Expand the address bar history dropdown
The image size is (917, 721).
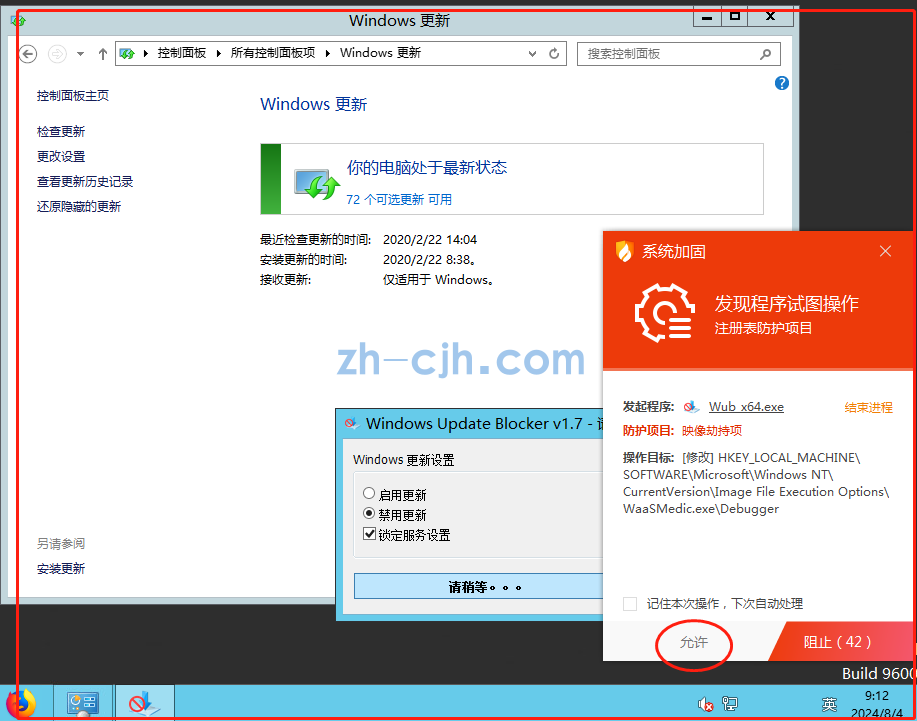click(x=532, y=54)
